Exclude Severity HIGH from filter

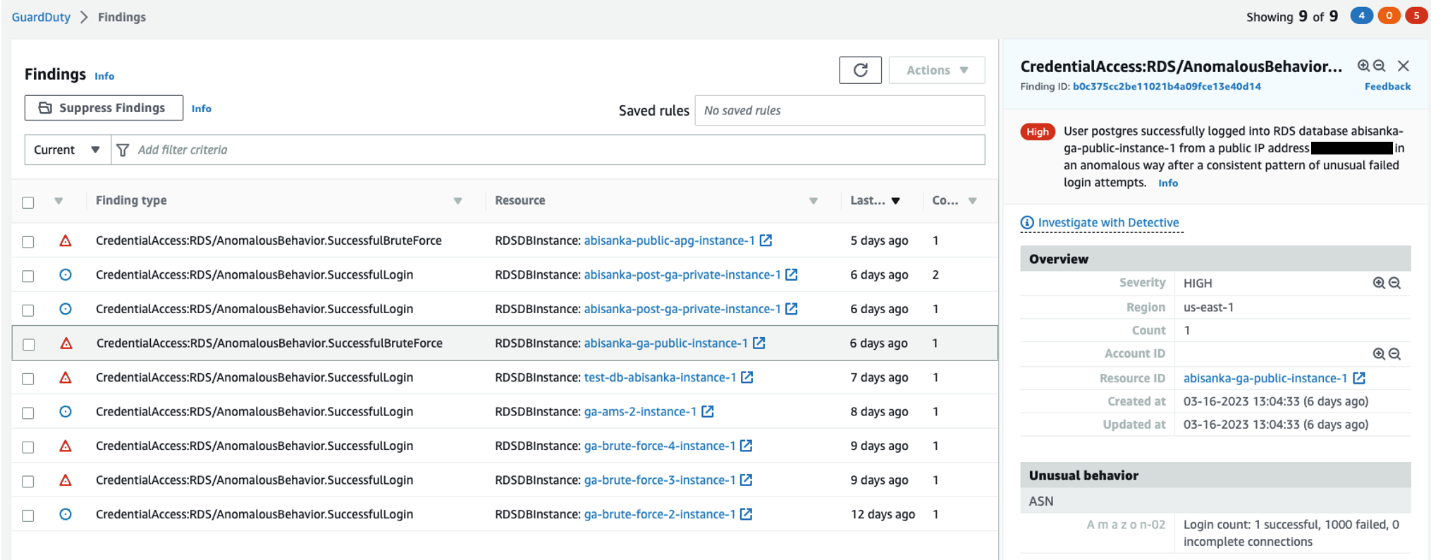(x=1394, y=283)
